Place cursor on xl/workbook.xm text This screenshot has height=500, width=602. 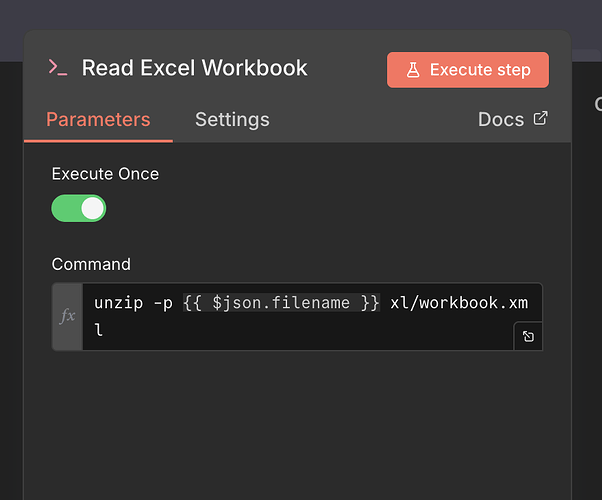click(x=460, y=303)
